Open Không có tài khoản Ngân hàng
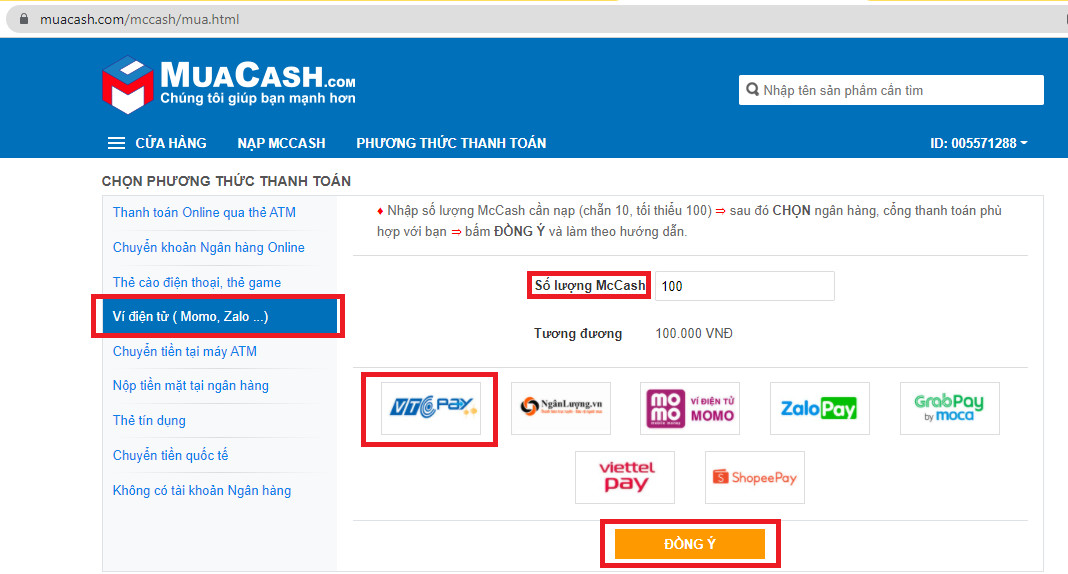Image resolution: width=1068 pixels, height=574 pixels. coord(202,490)
